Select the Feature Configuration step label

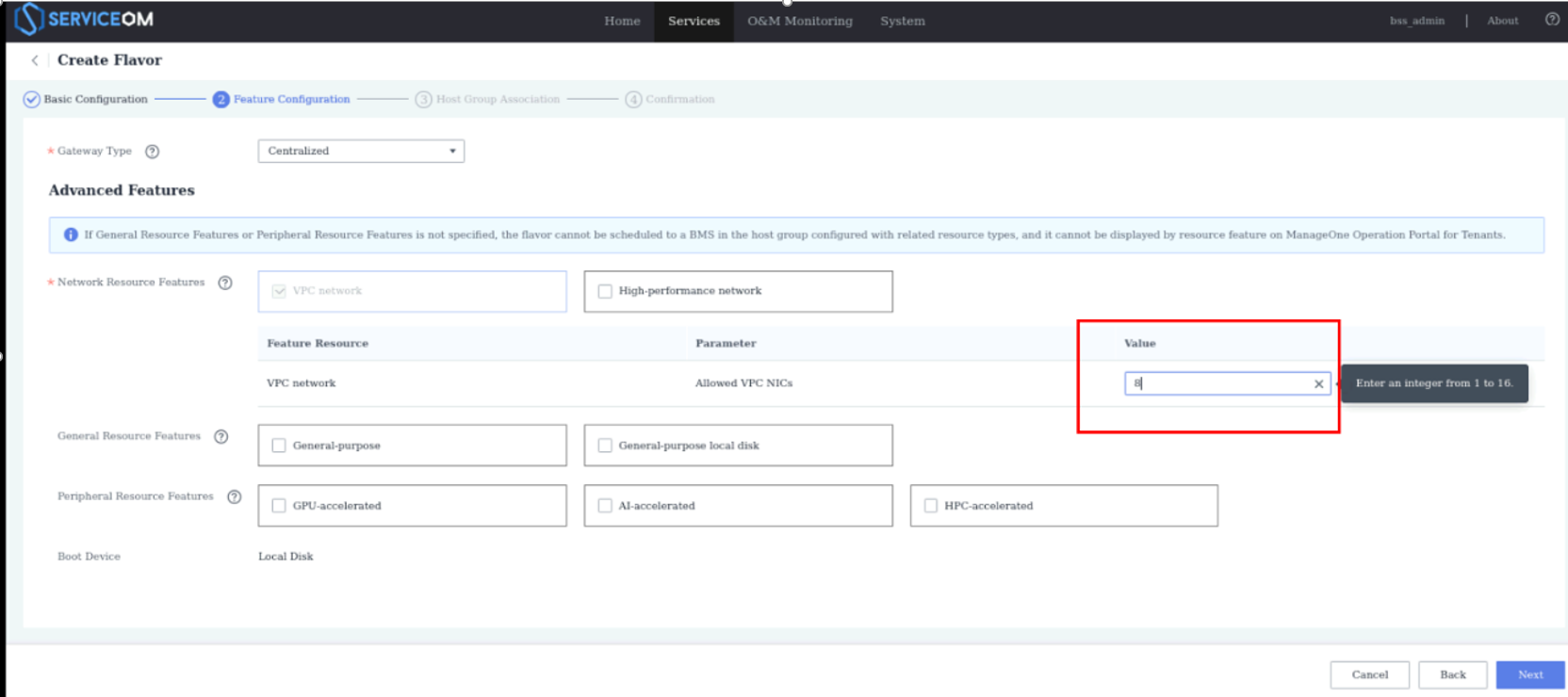291,99
